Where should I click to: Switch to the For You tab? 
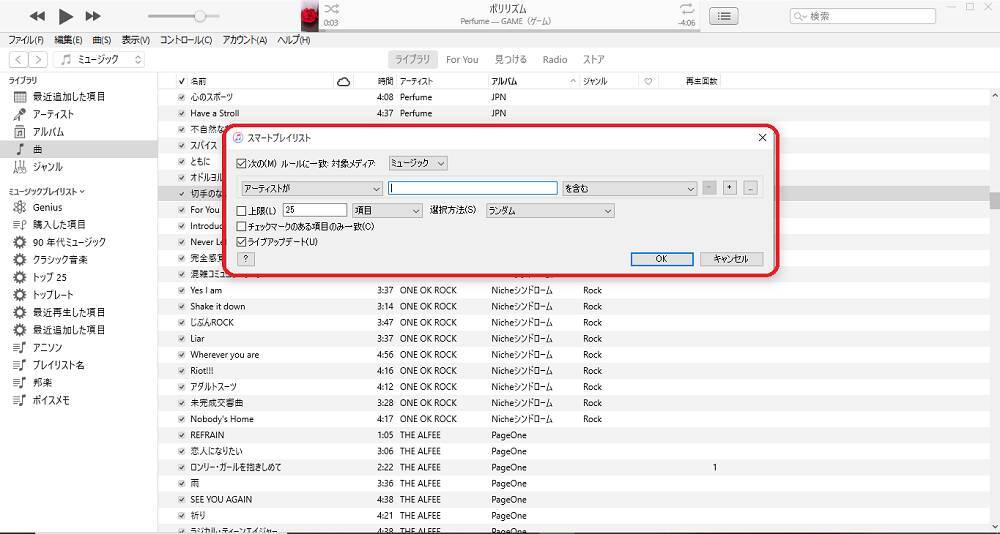(462, 60)
